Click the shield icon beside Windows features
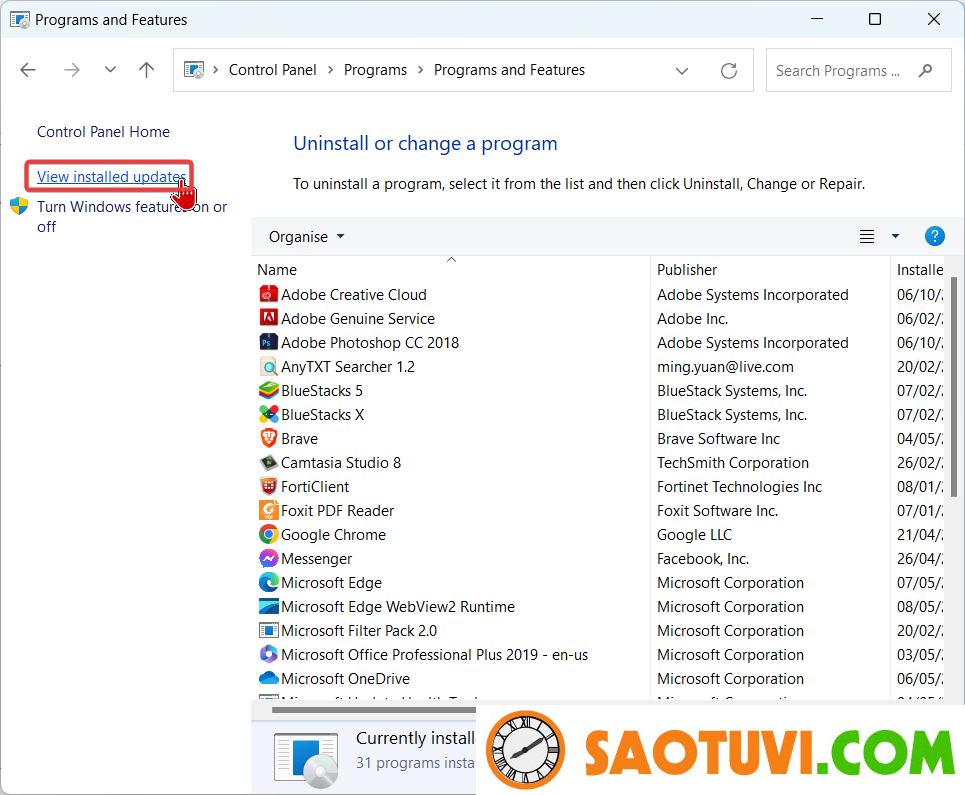Viewport: 965px width, 795px height. [x=19, y=206]
